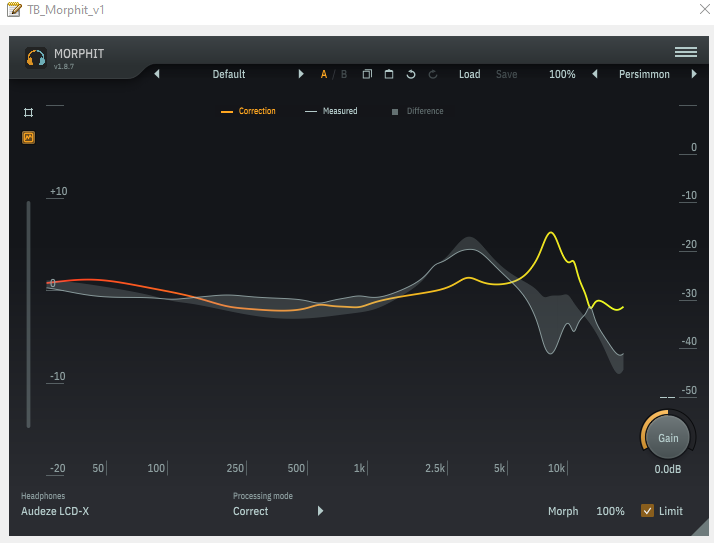Image resolution: width=714 pixels, height=543 pixels.
Task: Open Processing mode Correct selector
Action: click(250, 511)
